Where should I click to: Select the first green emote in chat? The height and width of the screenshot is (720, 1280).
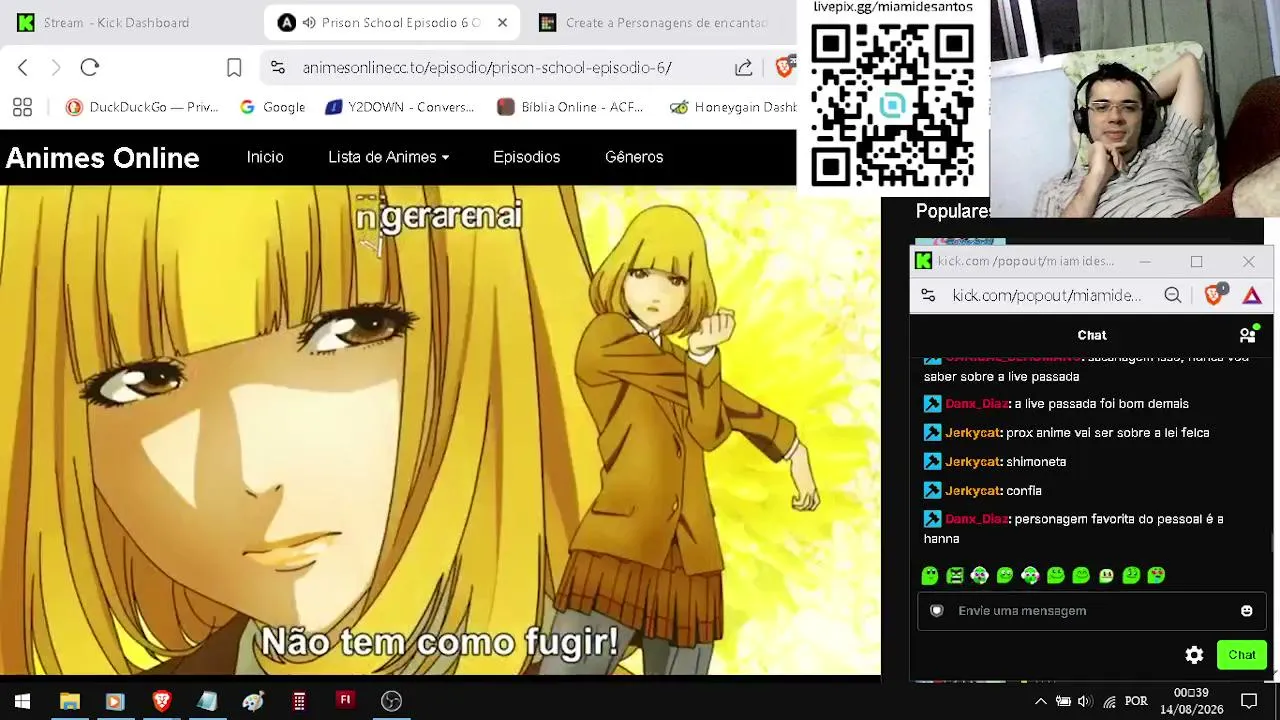[x=930, y=575]
